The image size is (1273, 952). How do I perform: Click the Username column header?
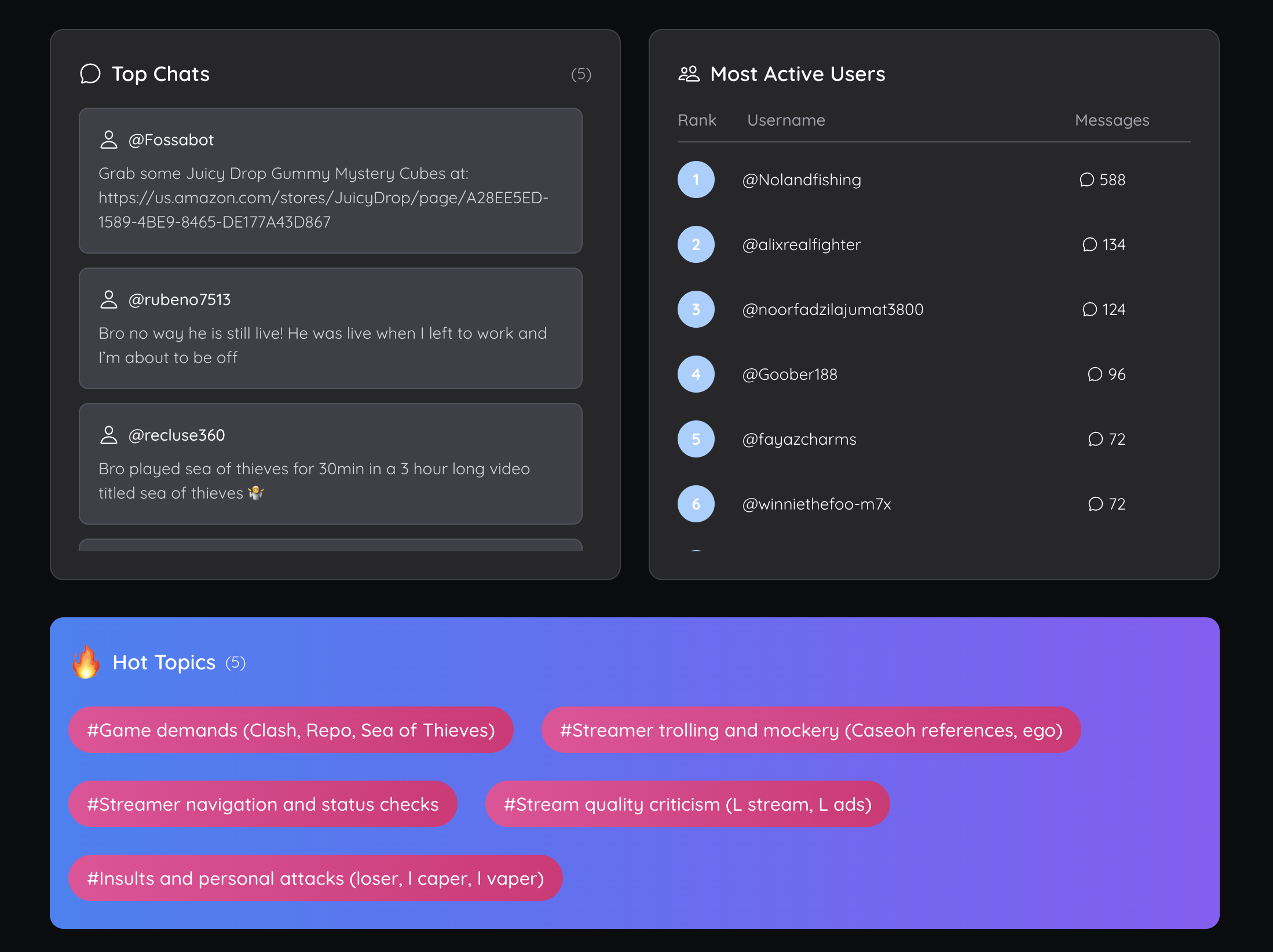(786, 120)
